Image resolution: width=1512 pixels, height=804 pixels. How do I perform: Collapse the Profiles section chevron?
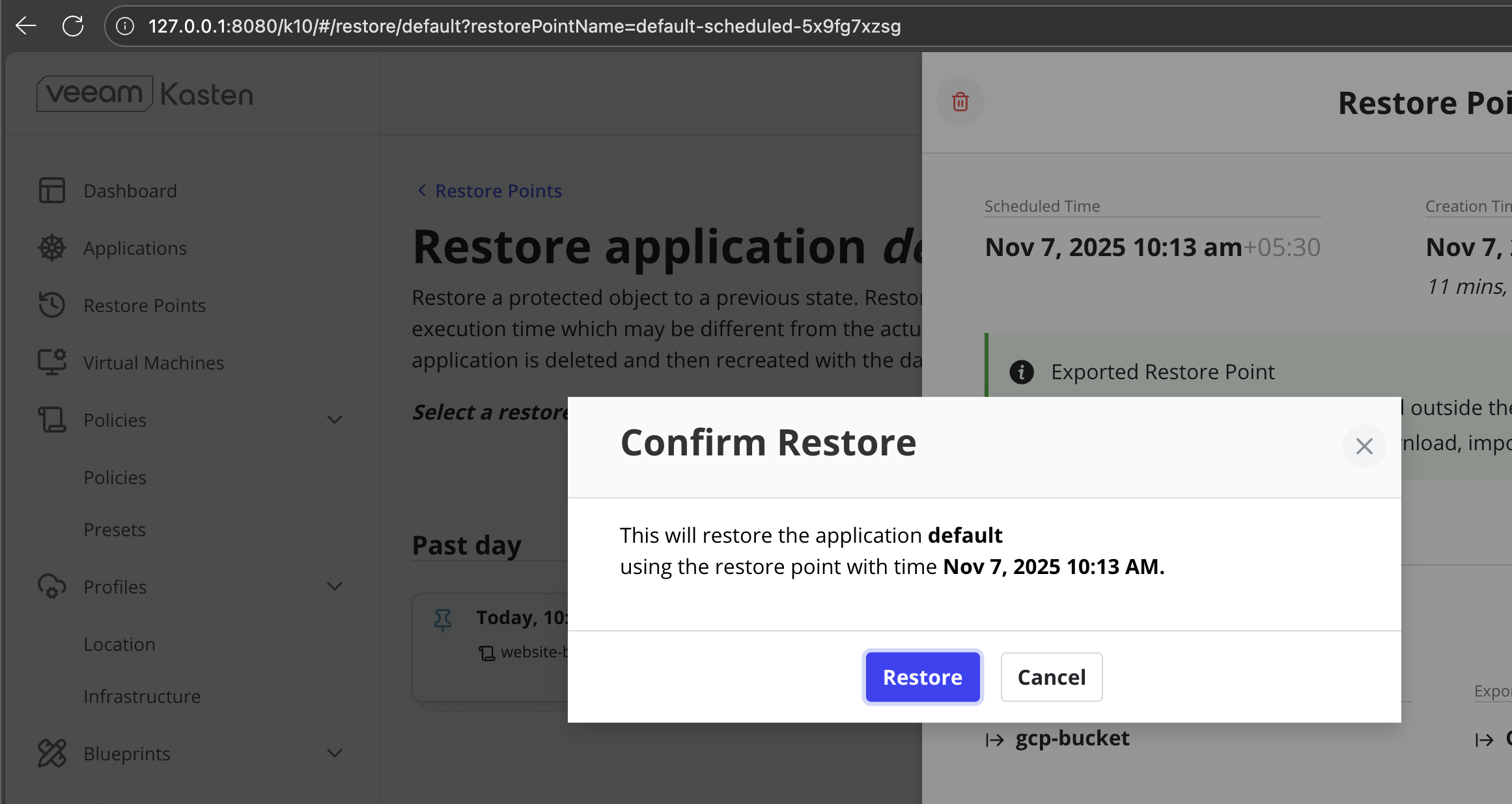tap(335, 586)
